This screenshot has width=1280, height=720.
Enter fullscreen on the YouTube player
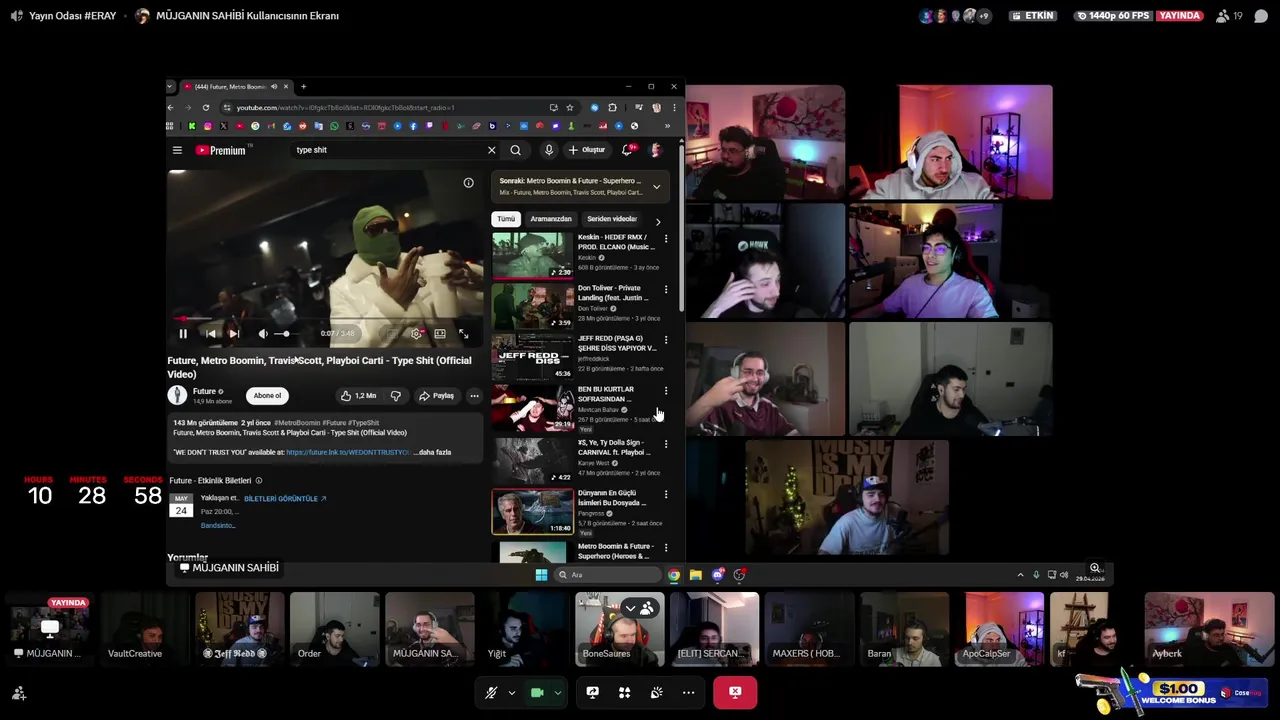point(463,334)
